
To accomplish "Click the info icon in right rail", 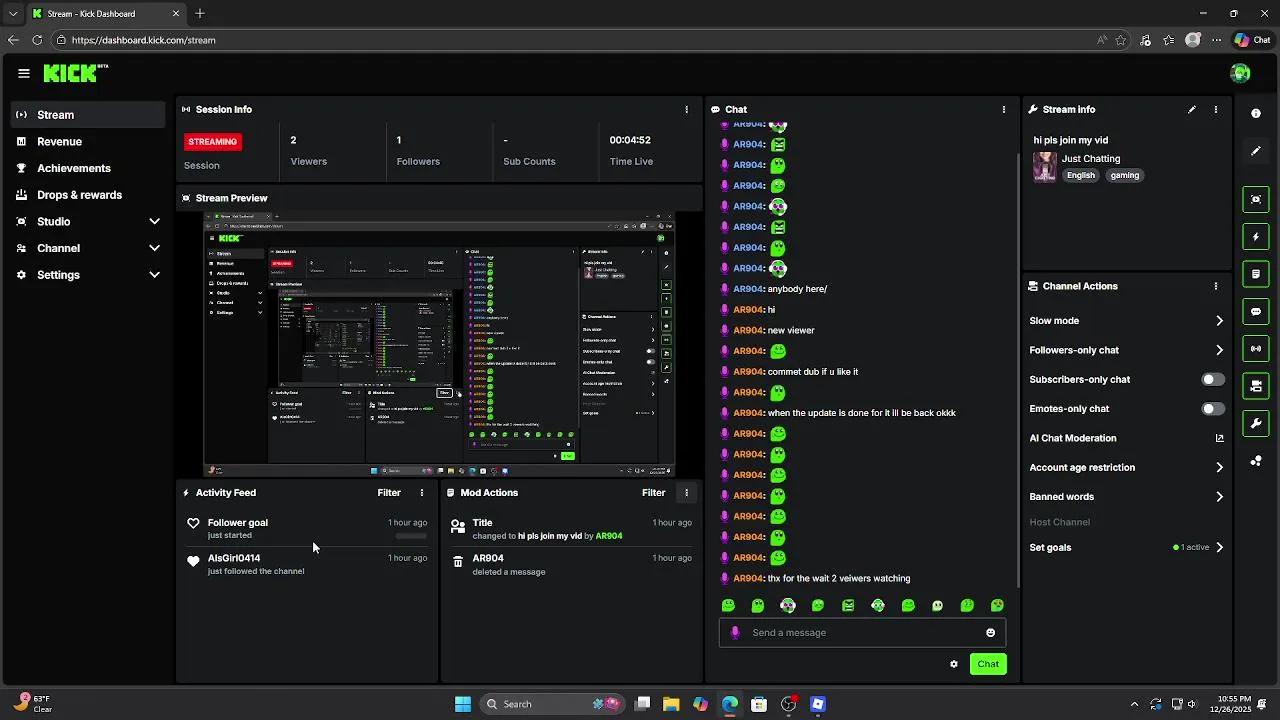I will pyautogui.click(x=1256, y=113).
